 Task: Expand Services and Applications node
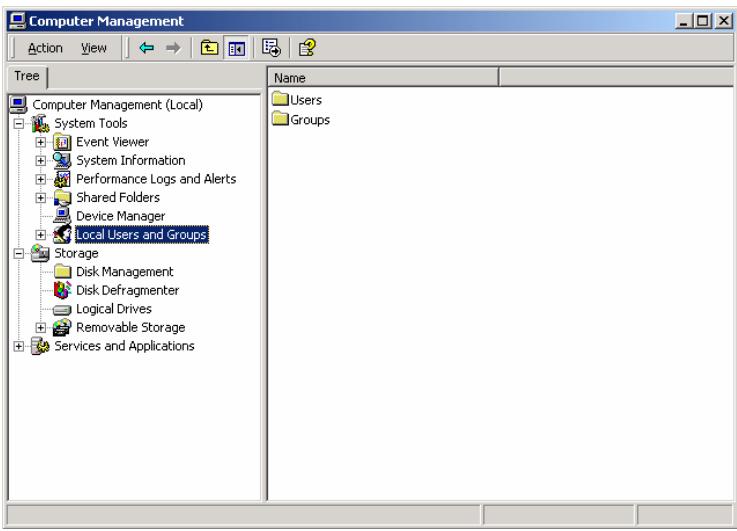(x=17, y=347)
